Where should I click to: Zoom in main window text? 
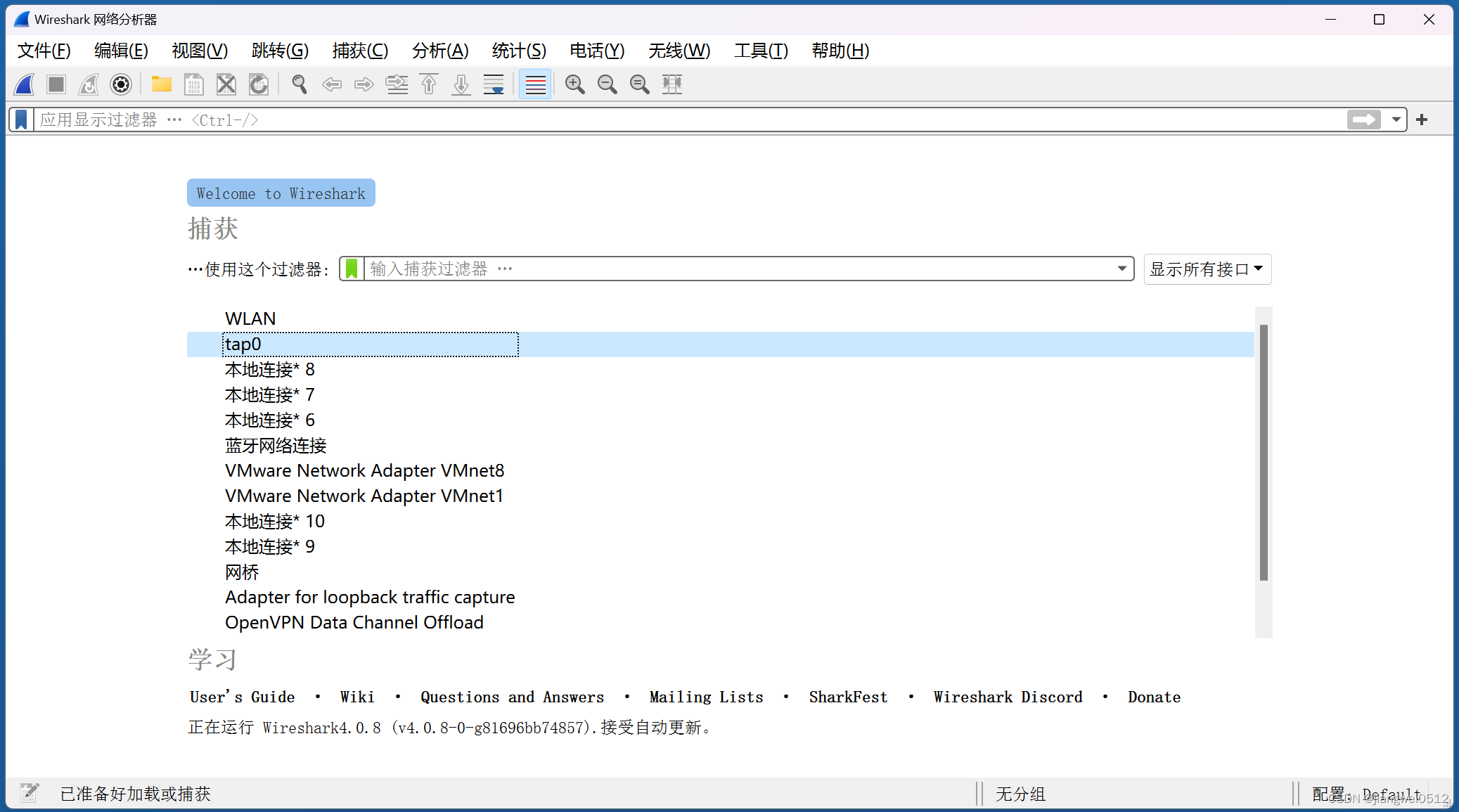(575, 84)
